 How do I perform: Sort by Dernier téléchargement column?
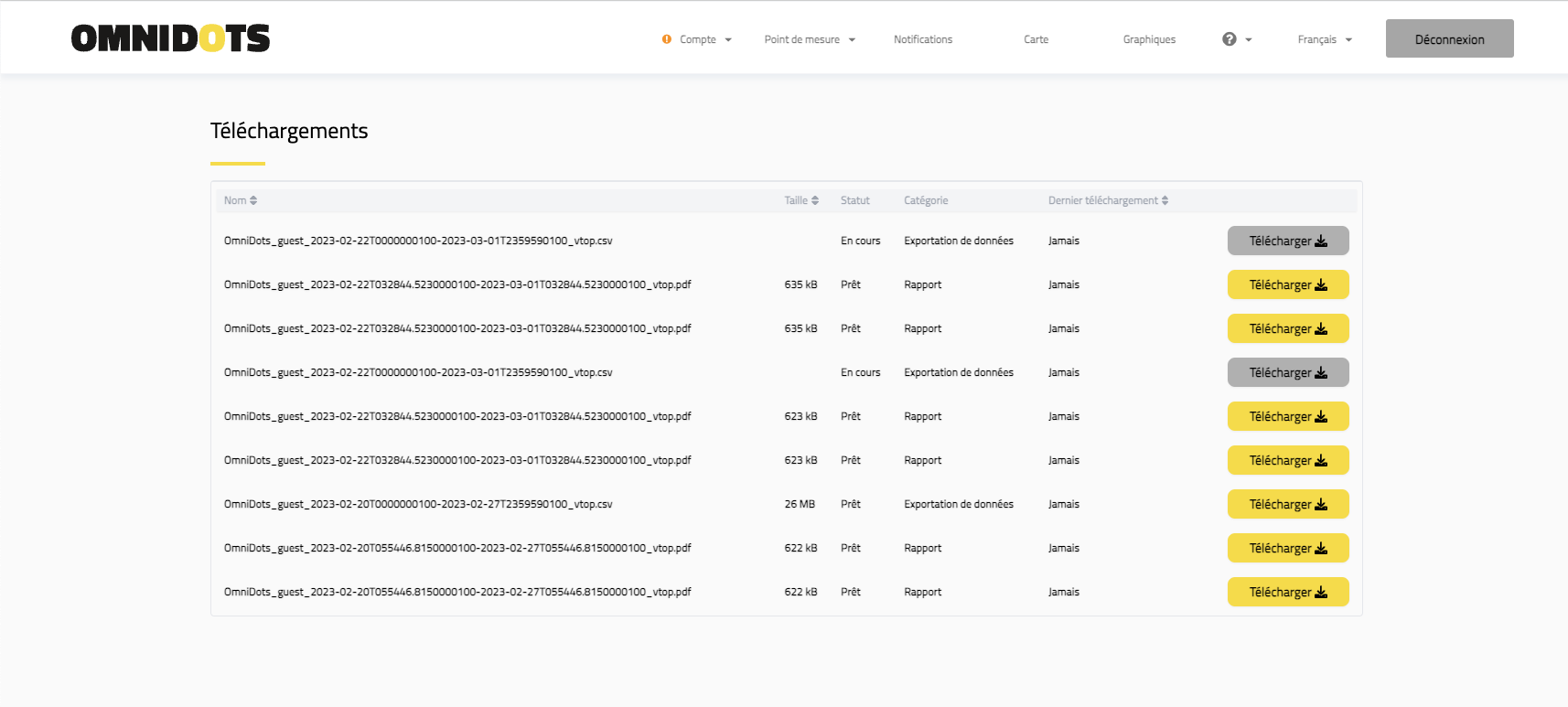click(1108, 200)
